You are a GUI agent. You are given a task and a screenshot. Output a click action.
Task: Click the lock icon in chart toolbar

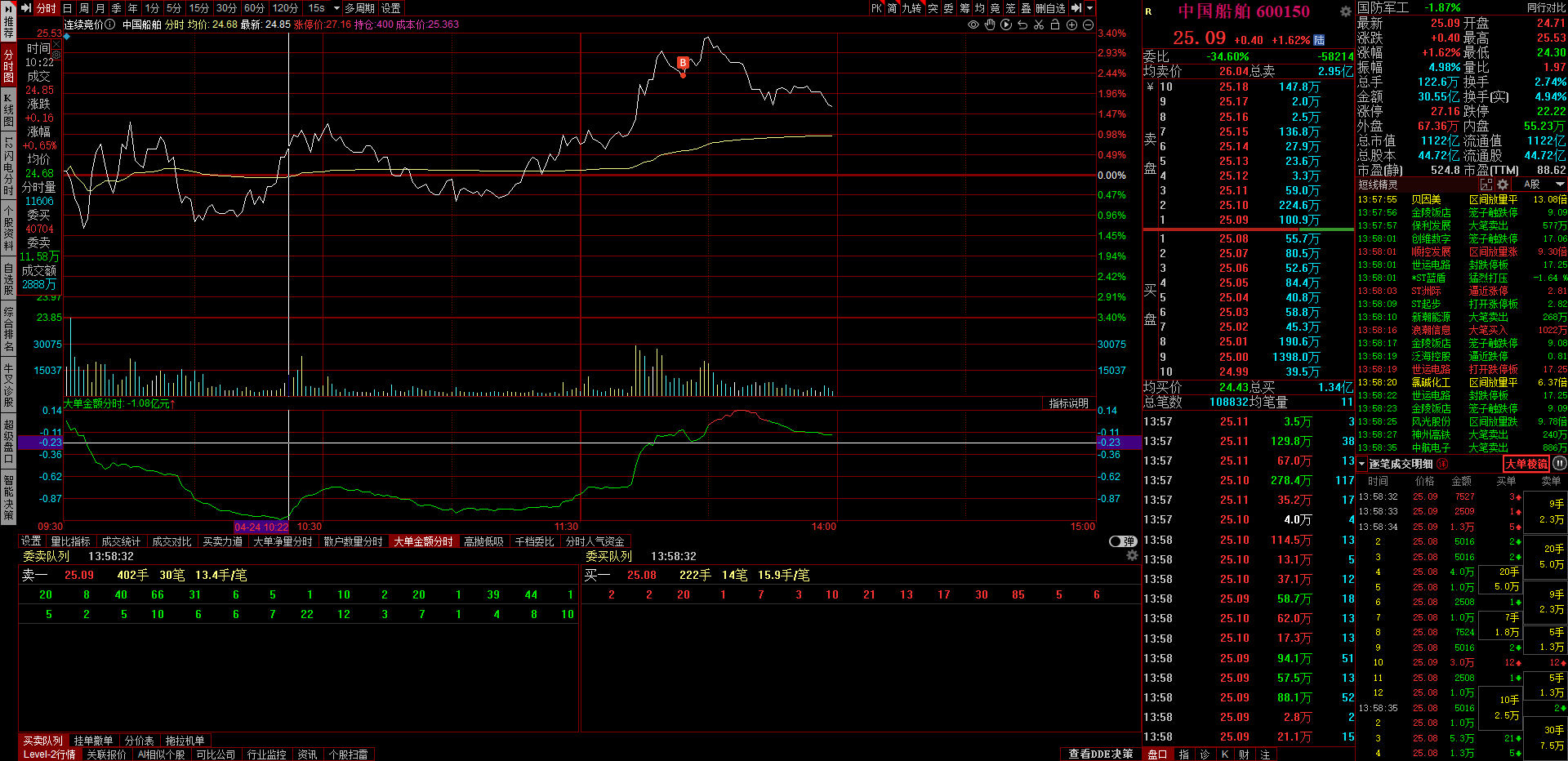[x=1055, y=24]
